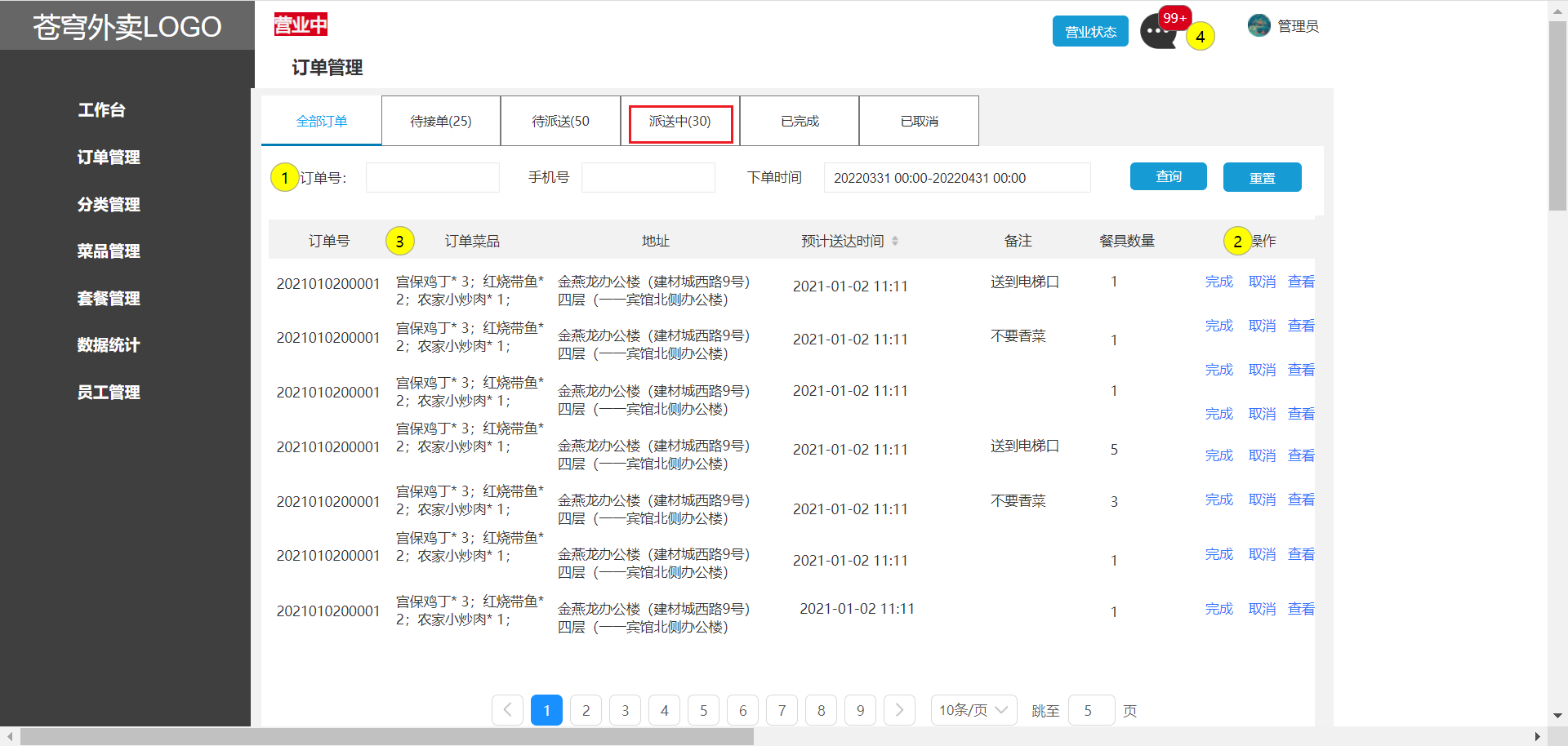Go to previous page arrow
Image resolution: width=1568 pixels, height=746 pixels.
pyautogui.click(x=507, y=710)
